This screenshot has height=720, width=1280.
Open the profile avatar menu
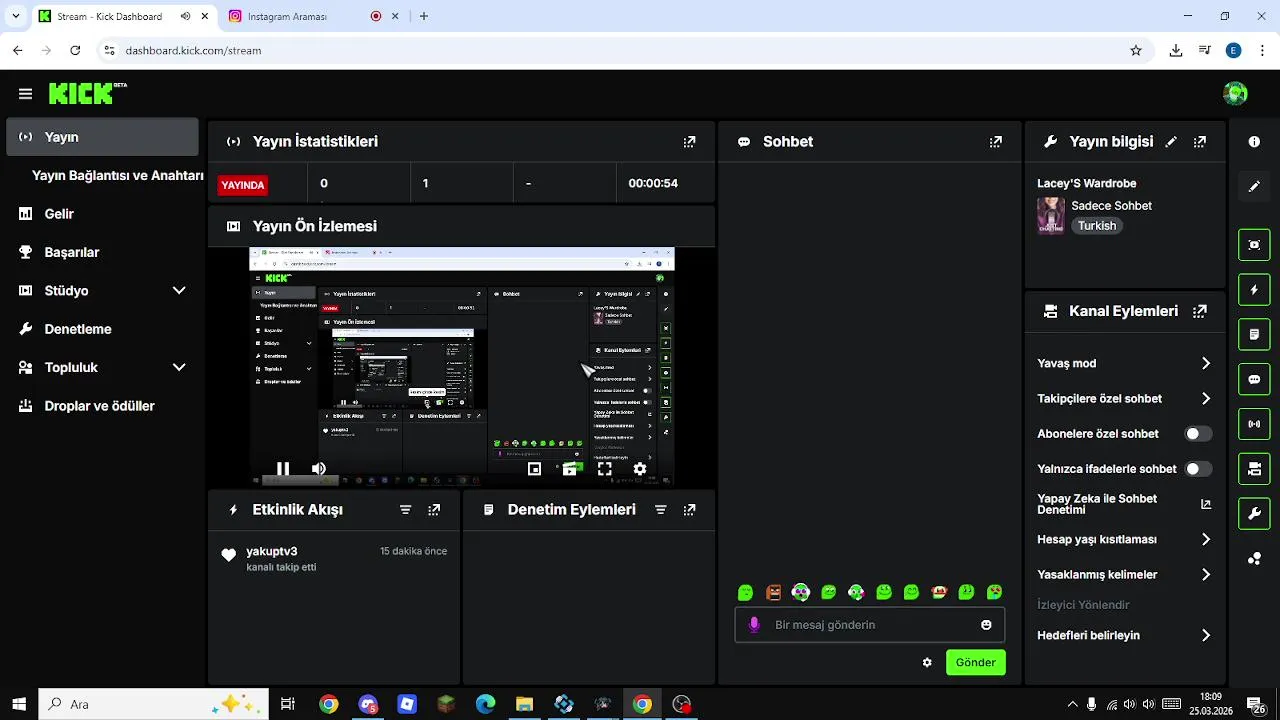[x=1235, y=94]
